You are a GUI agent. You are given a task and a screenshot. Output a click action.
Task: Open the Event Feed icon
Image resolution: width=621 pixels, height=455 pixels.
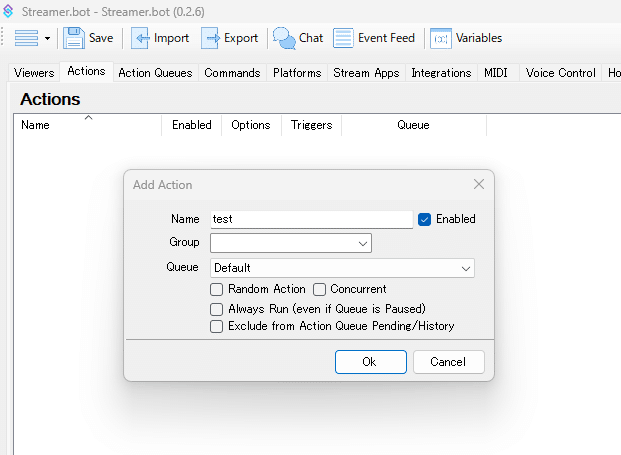pyautogui.click(x=343, y=38)
